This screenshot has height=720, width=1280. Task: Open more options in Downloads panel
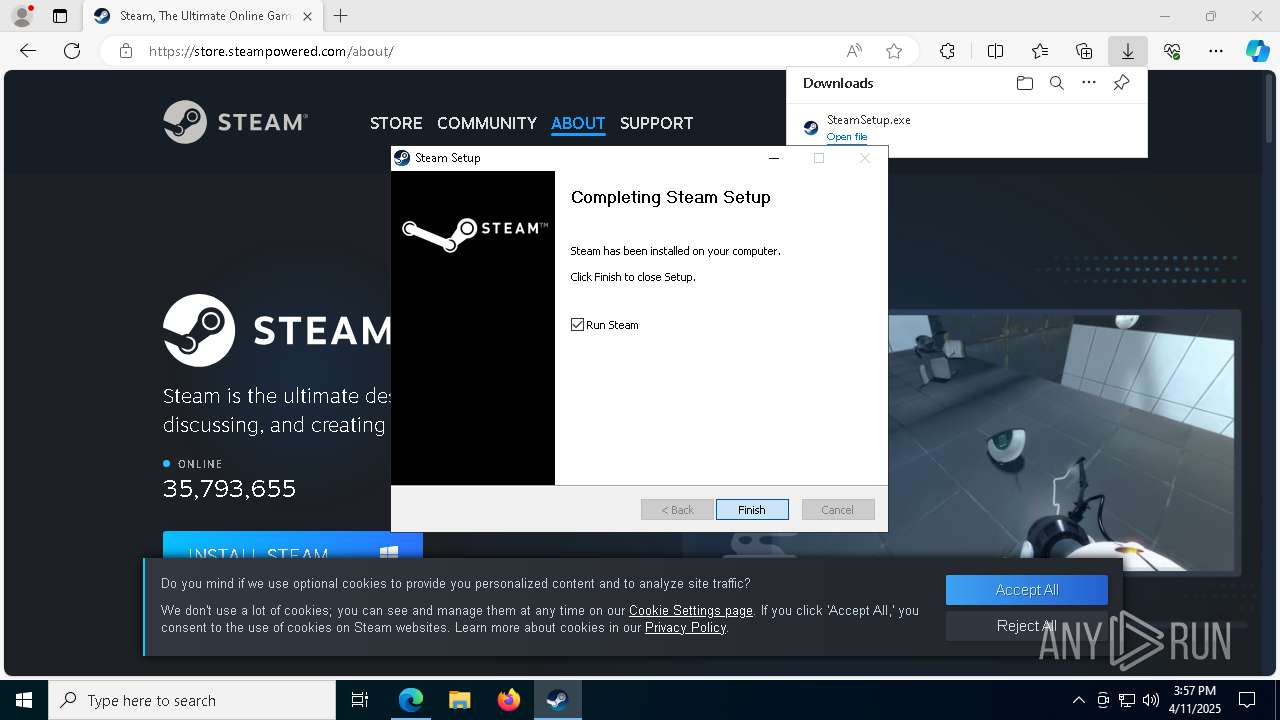[x=1089, y=83]
